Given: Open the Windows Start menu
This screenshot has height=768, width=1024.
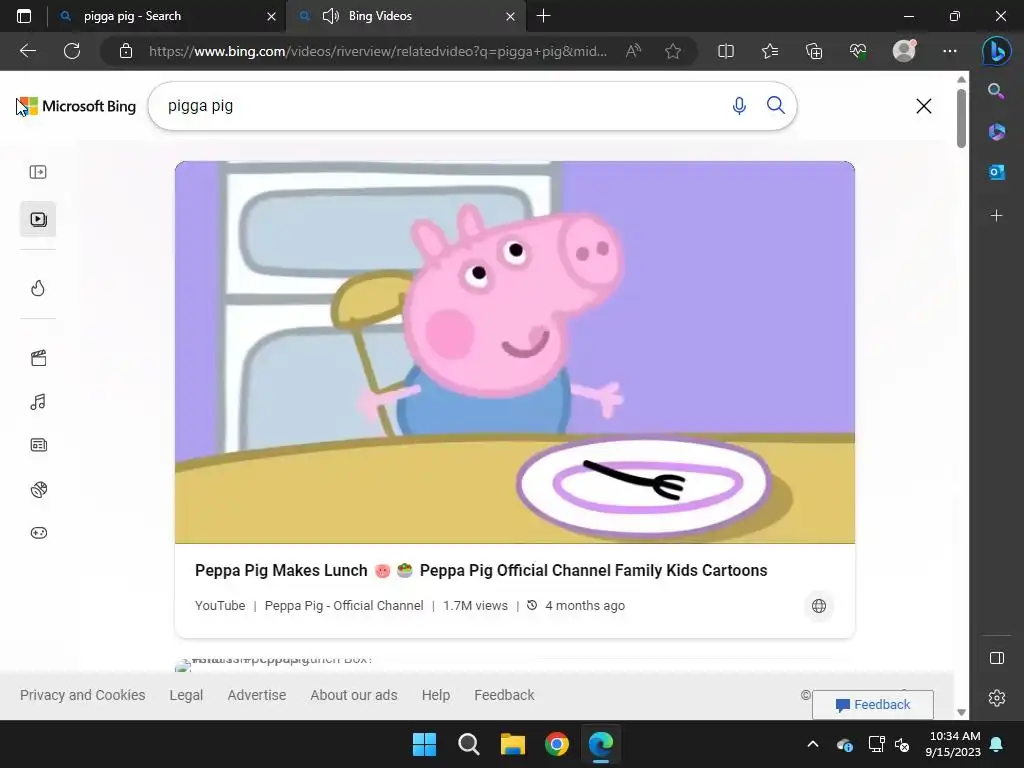Looking at the screenshot, I should pos(424,744).
